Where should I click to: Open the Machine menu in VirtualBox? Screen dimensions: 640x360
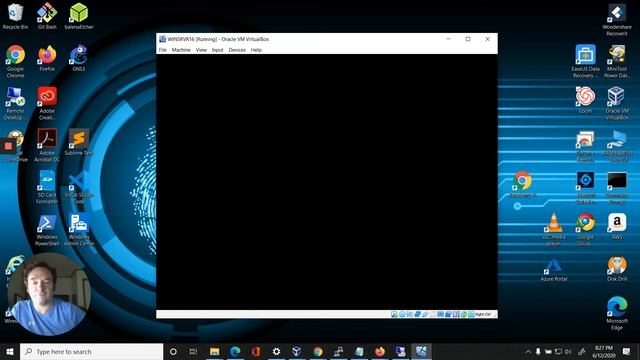tap(181, 50)
